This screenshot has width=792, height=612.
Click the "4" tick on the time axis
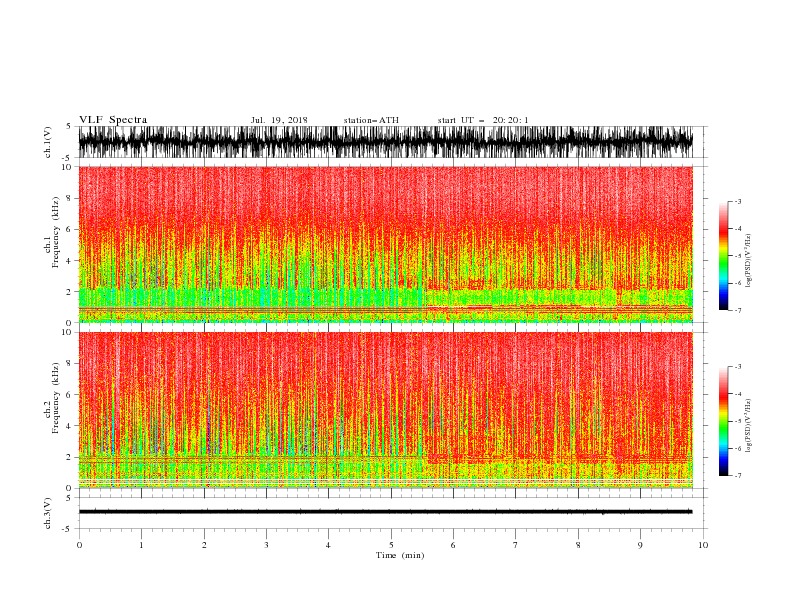coord(328,545)
